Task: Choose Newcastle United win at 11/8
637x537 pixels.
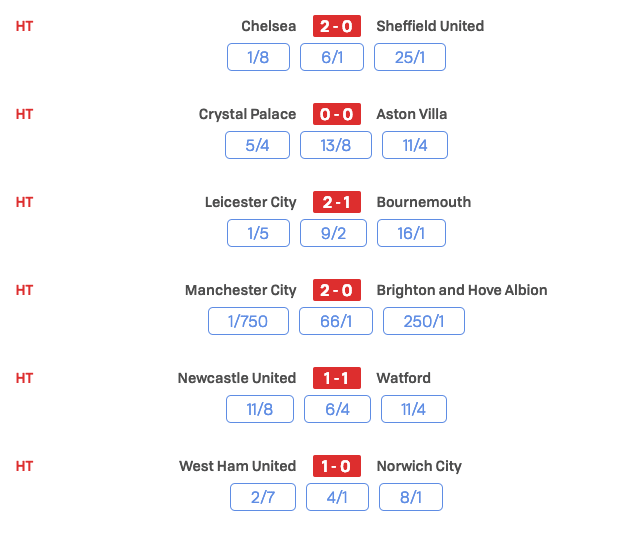Action: coord(260,409)
